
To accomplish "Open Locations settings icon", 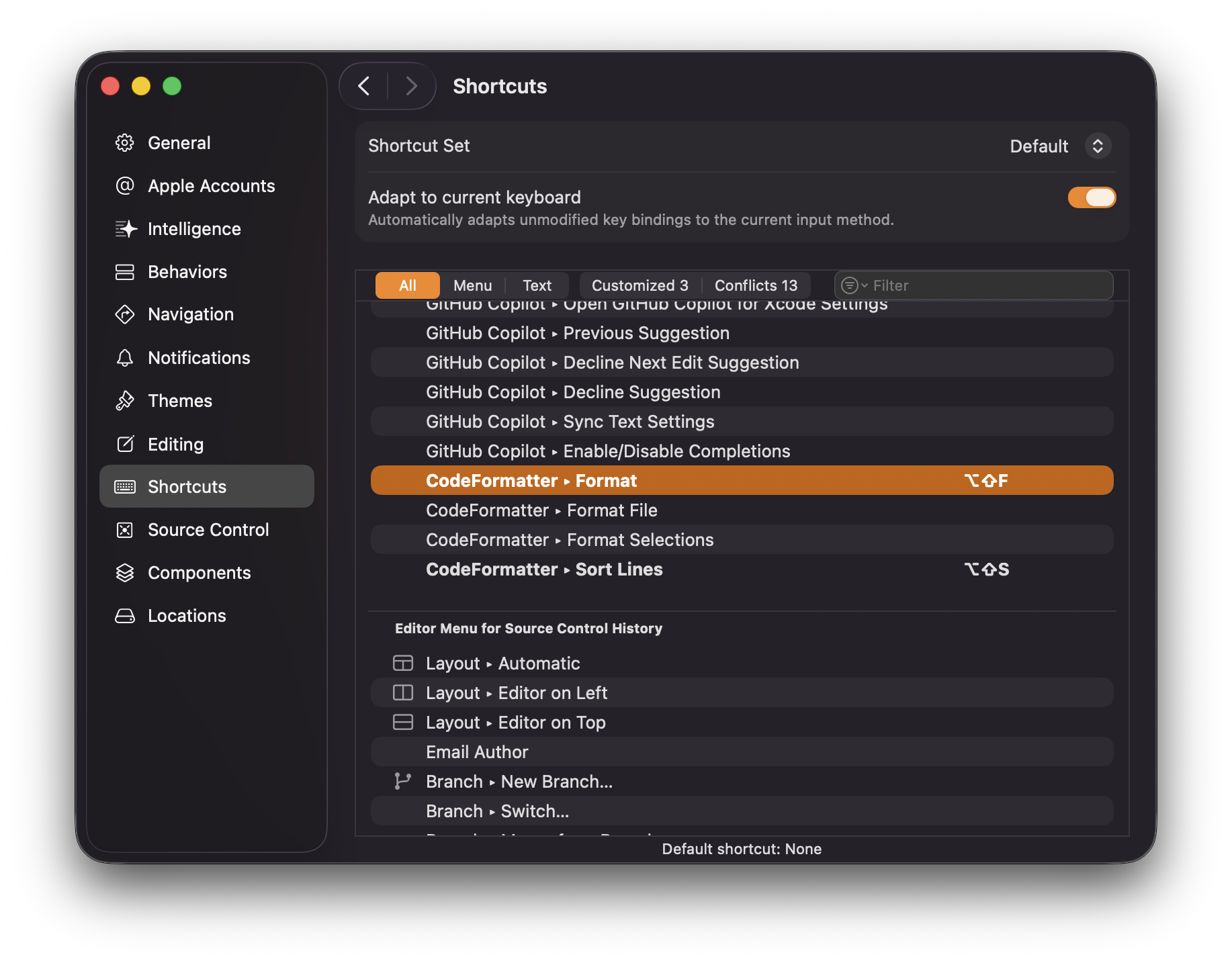I will 125,616.
